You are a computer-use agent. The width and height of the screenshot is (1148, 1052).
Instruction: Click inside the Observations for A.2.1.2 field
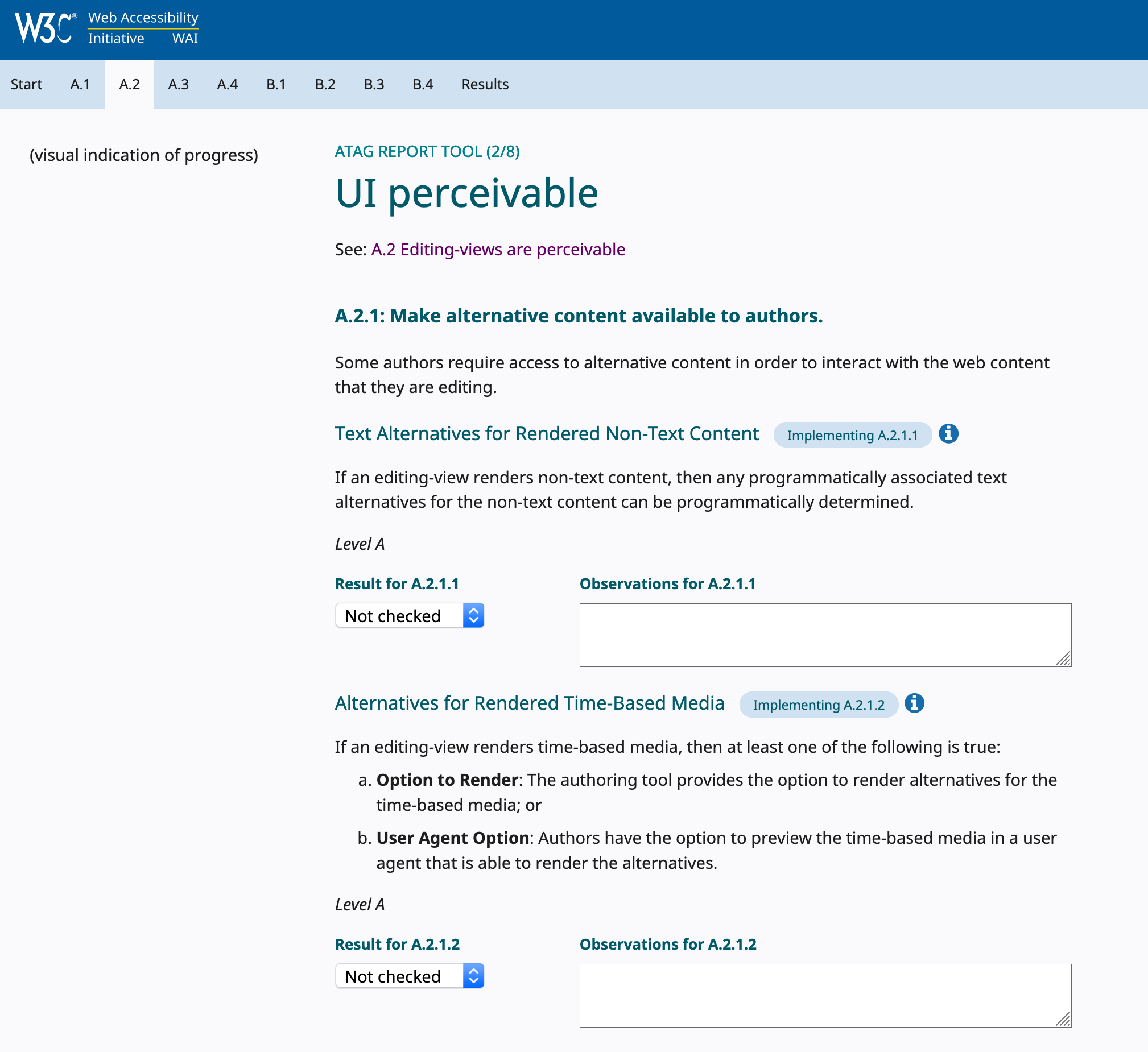coord(824,995)
